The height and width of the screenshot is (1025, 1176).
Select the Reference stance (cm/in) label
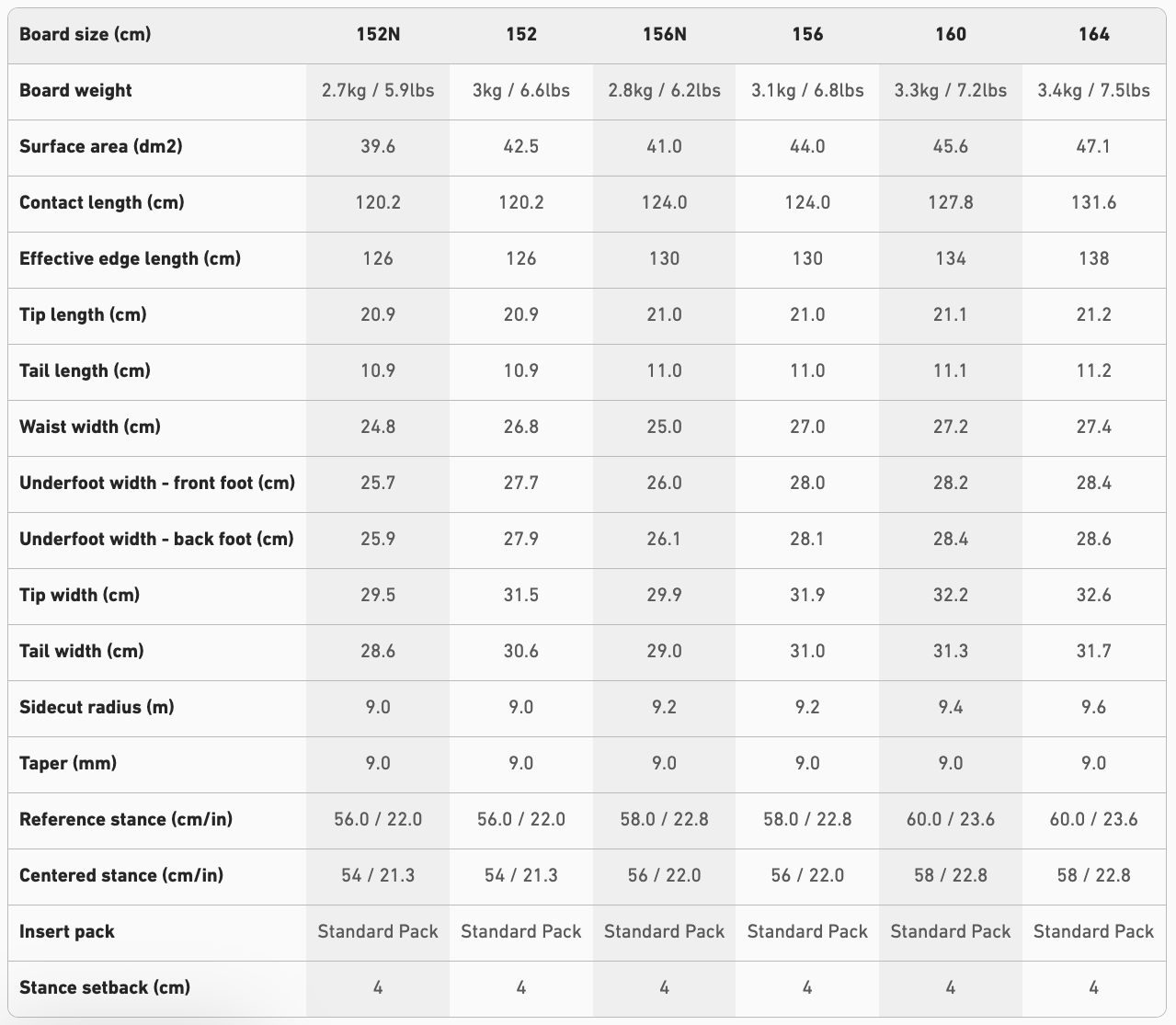point(126,819)
